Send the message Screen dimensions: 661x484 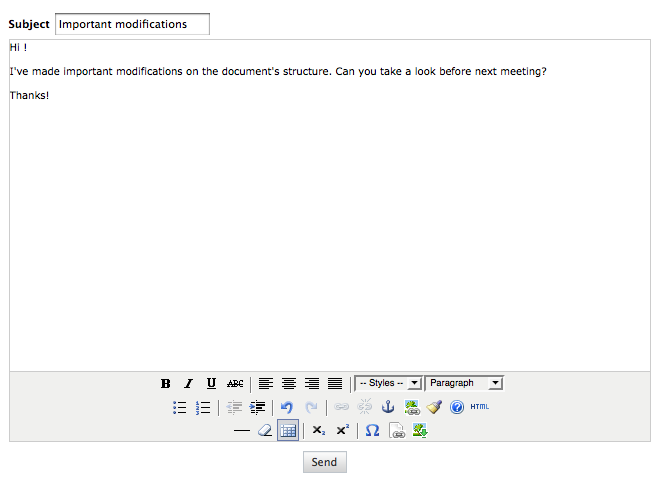coord(325,462)
